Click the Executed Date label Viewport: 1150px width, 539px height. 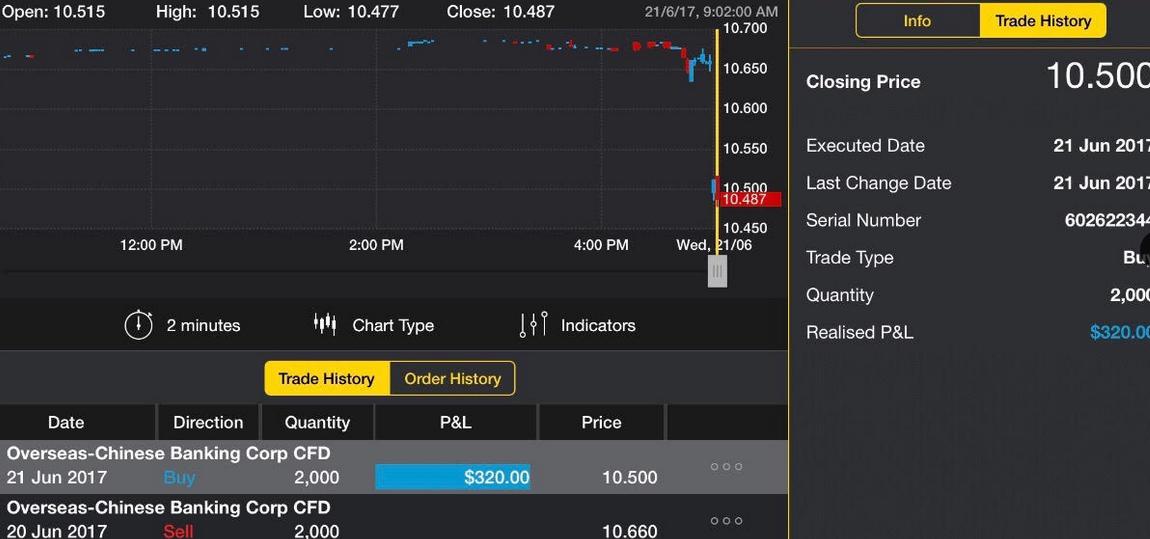865,145
